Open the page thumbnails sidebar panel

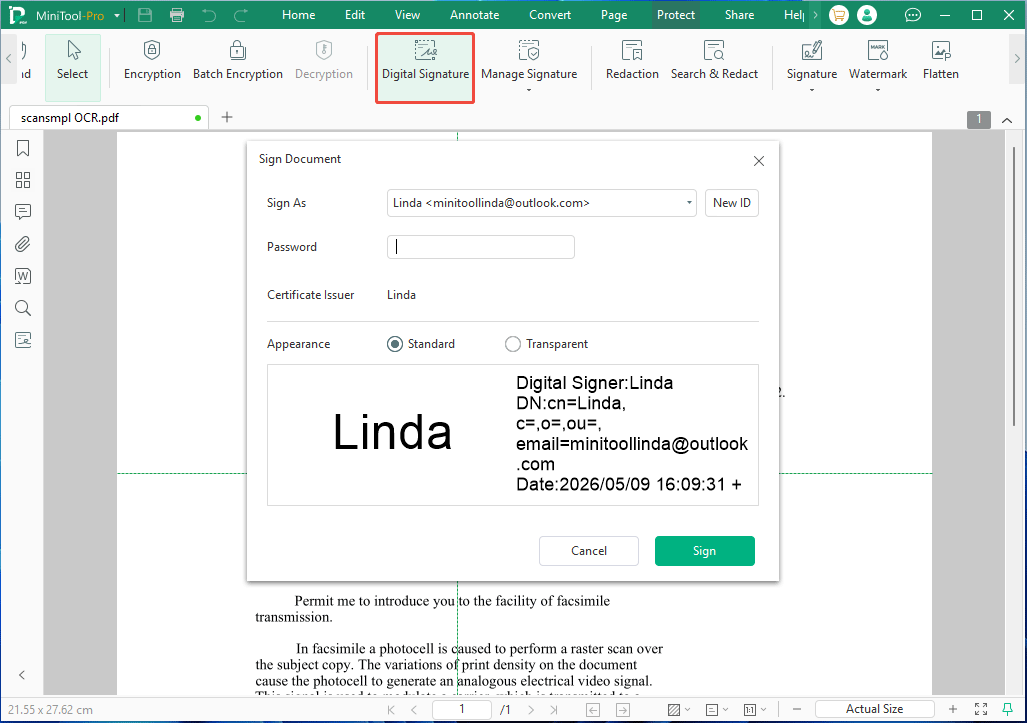pos(23,180)
